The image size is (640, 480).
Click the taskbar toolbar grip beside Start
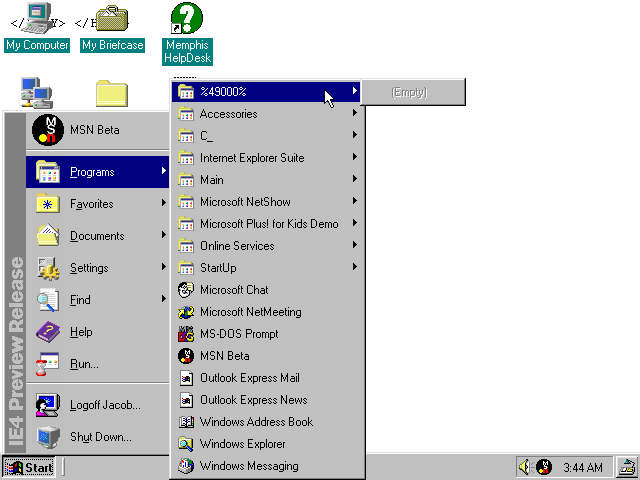(x=63, y=467)
